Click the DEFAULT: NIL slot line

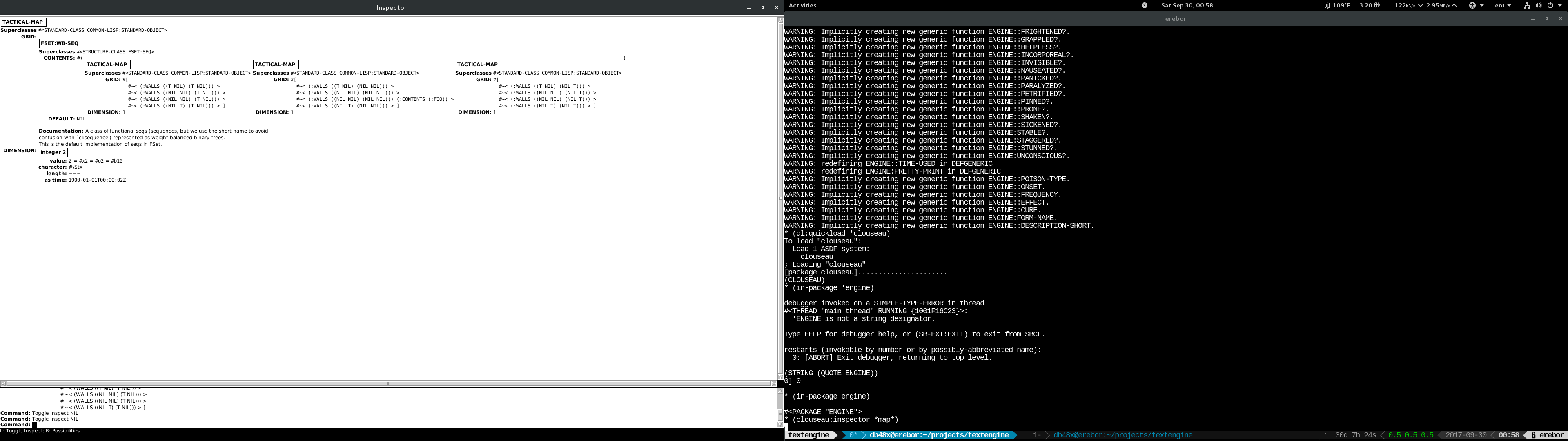pyautogui.click(x=67, y=119)
